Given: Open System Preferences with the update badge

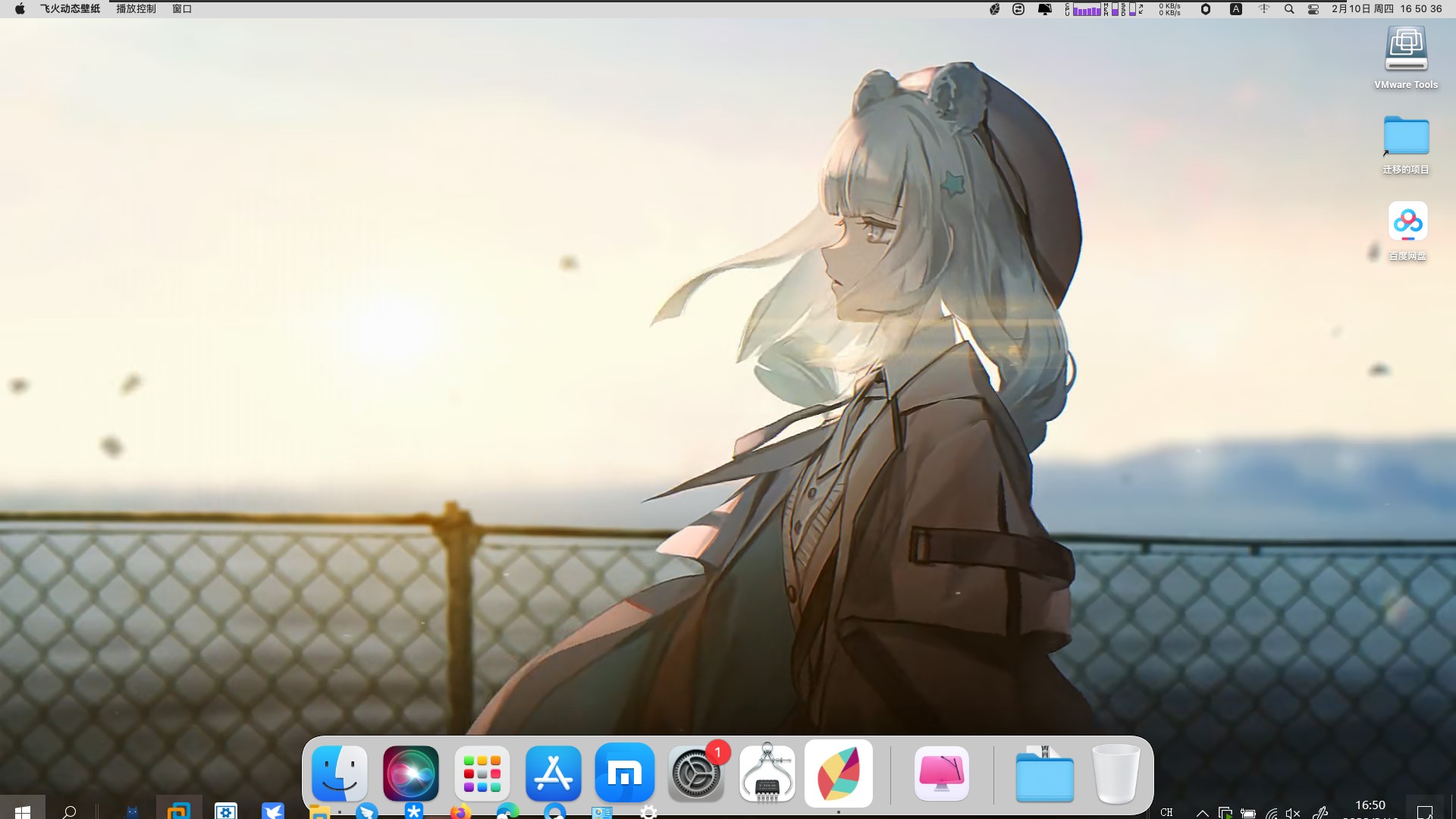Looking at the screenshot, I should 695,773.
